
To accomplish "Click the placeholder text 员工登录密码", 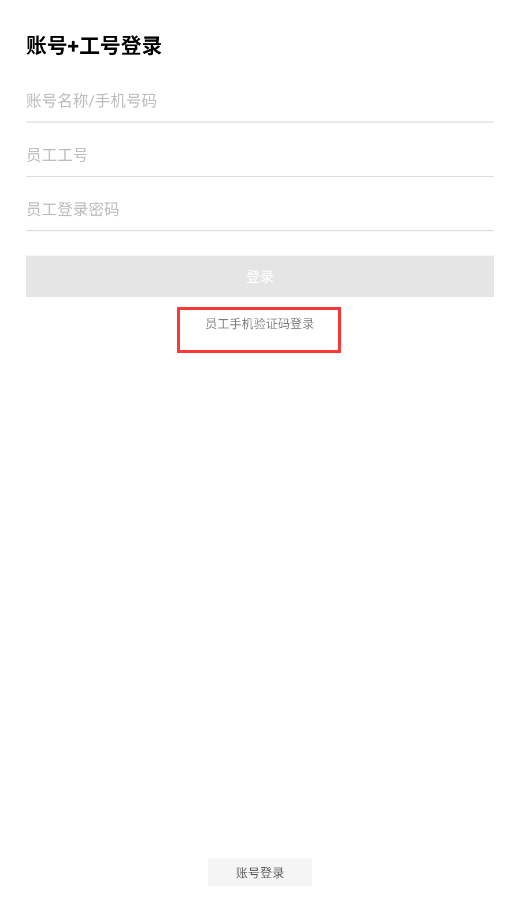I will click(73, 209).
